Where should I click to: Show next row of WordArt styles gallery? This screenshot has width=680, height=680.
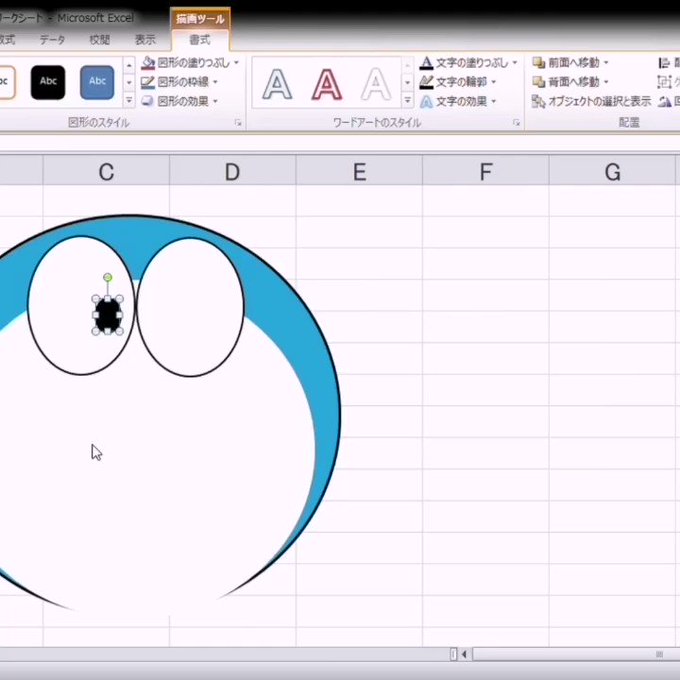click(408, 82)
